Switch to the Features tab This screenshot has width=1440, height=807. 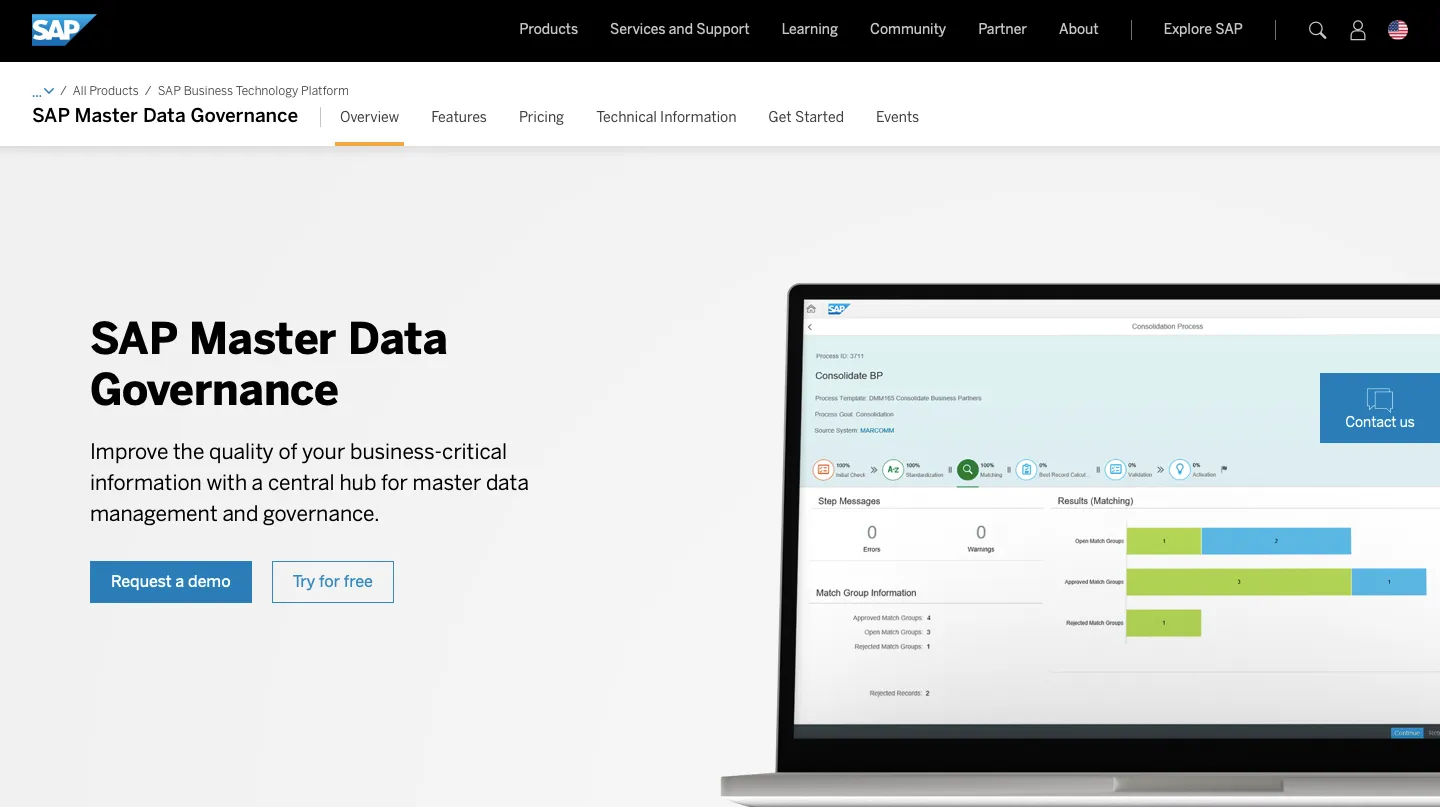[x=459, y=117]
